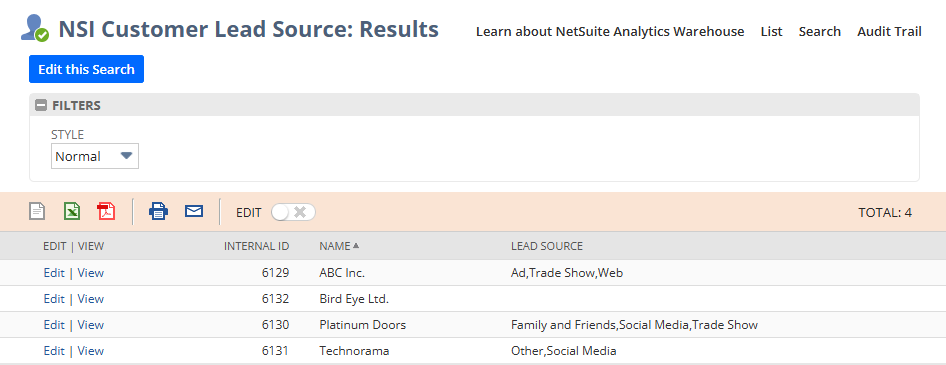Screen dimensions: 946x365
Task: Click the Platinum Doors name cell
Action: click(363, 325)
